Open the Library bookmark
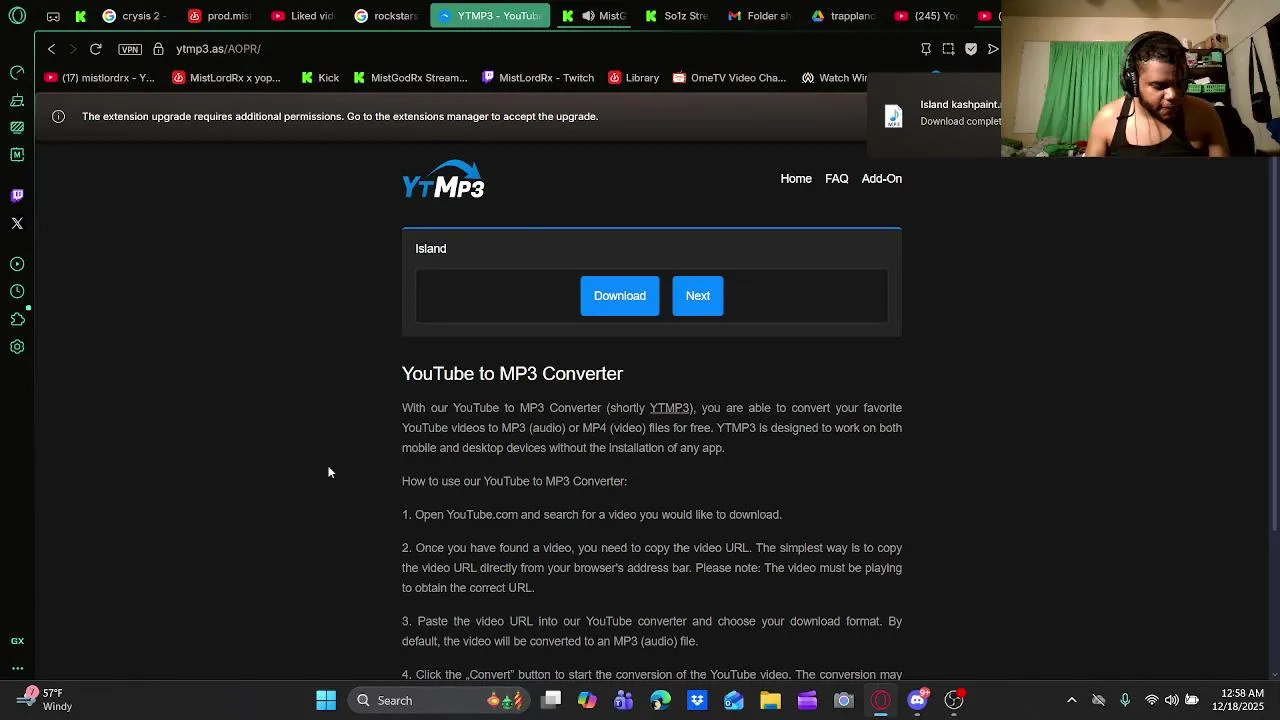1280x720 pixels. tap(634, 78)
